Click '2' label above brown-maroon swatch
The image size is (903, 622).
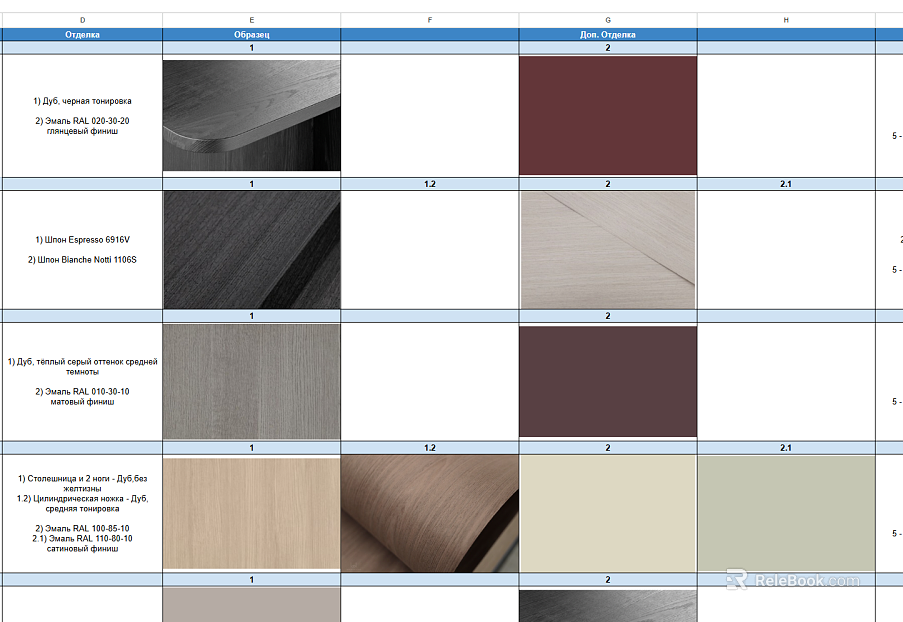click(608, 316)
